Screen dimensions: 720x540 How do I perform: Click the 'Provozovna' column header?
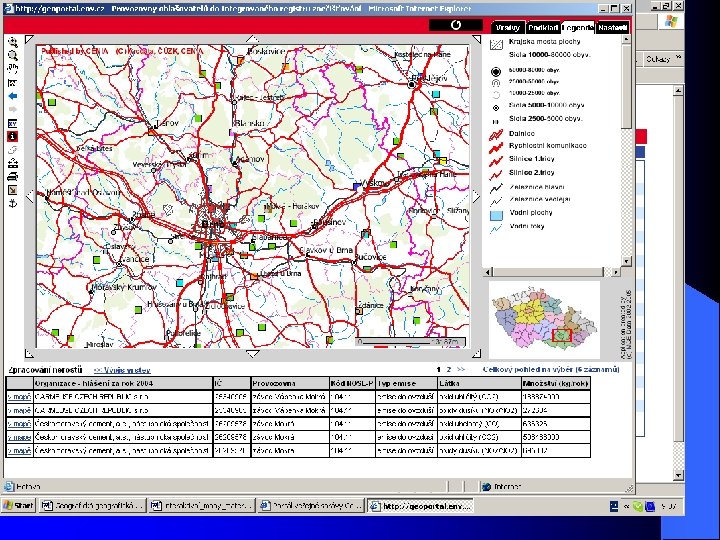[x=290, y=383]
